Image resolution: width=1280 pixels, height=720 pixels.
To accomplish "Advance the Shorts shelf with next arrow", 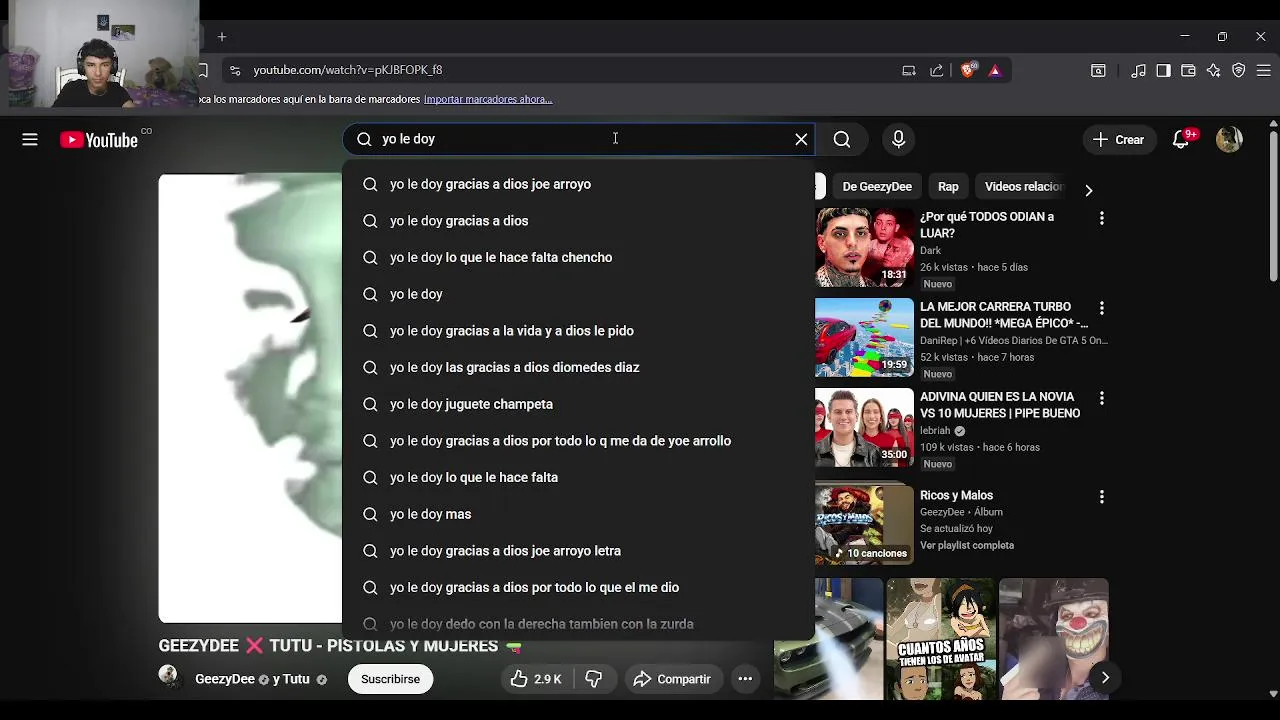I will click(x=1105, y=678).
